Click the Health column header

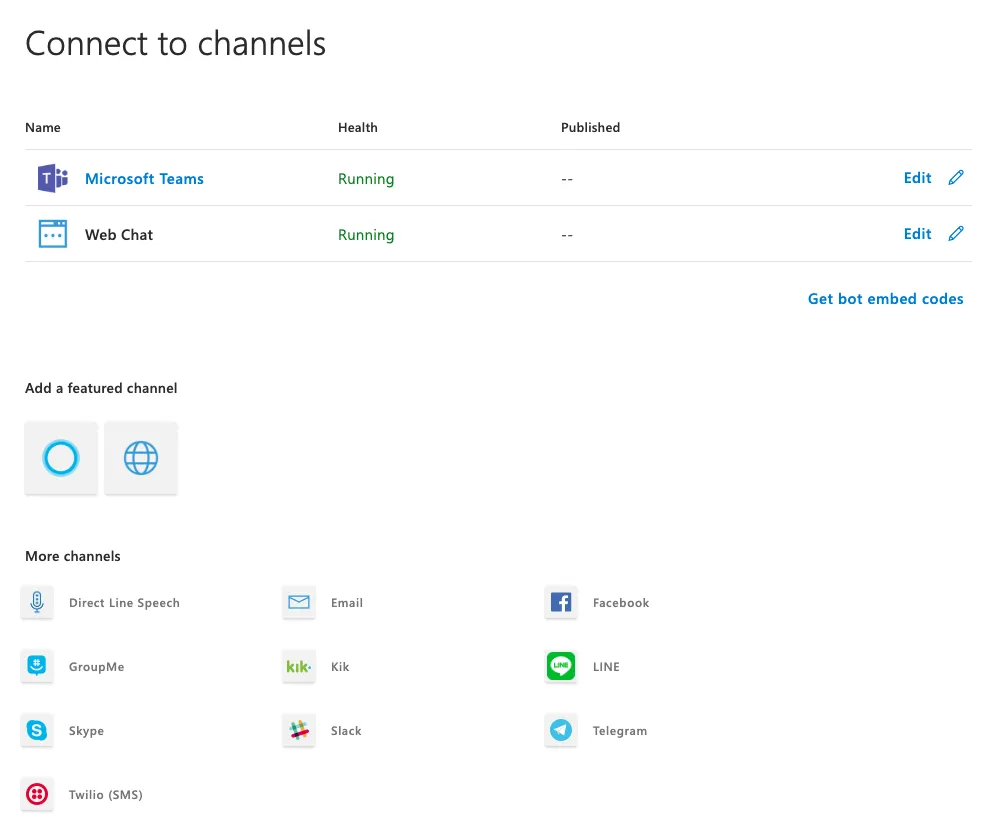(x=358, y=128)
